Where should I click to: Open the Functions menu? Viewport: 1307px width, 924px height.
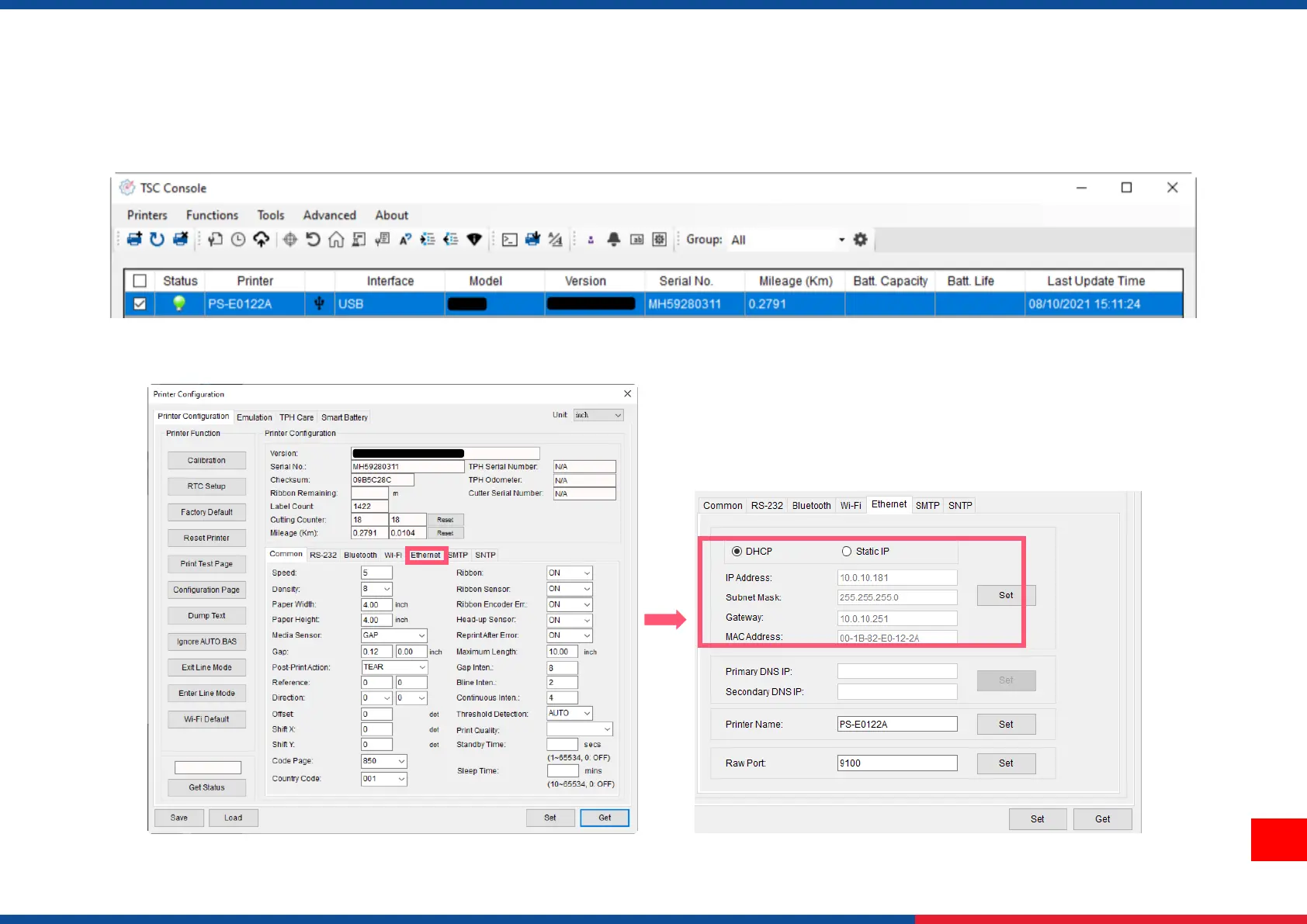(212, 215)
